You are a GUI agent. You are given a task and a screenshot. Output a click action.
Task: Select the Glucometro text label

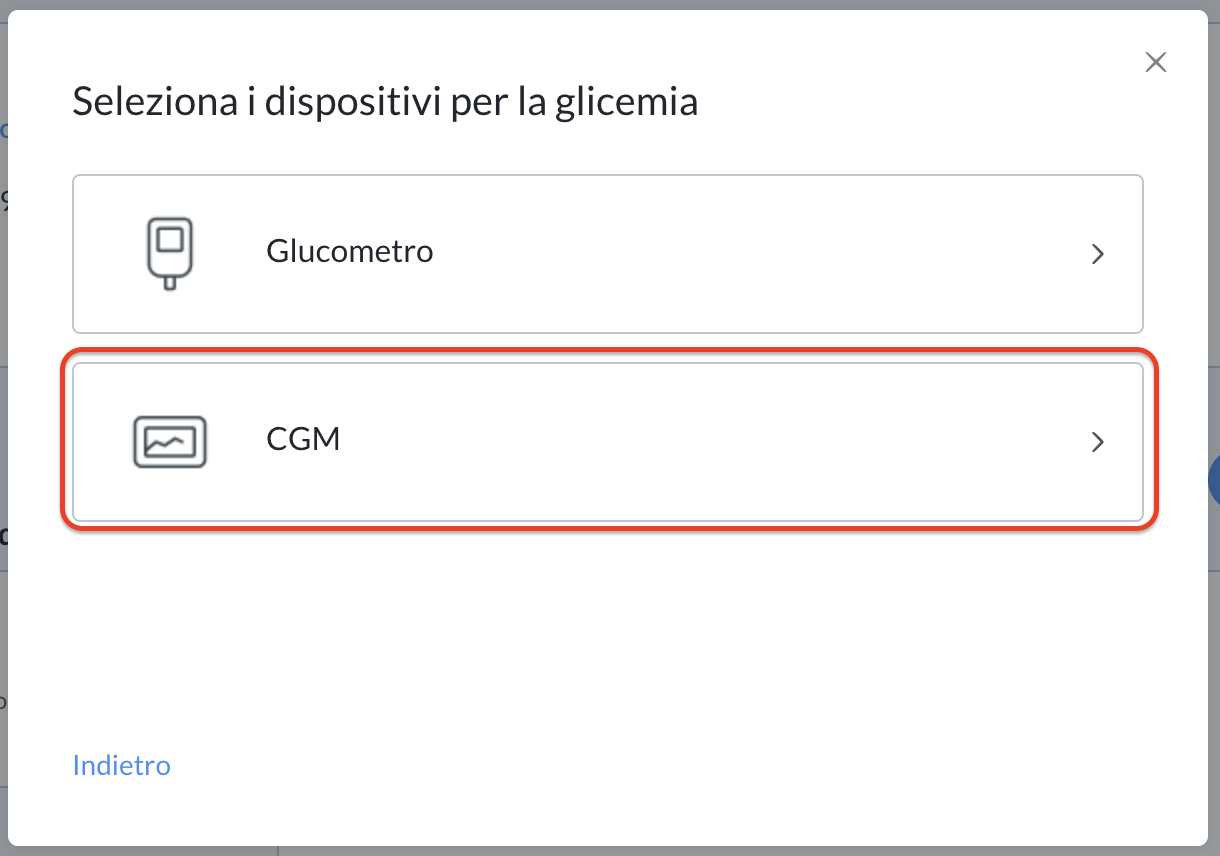coord(349,250)
